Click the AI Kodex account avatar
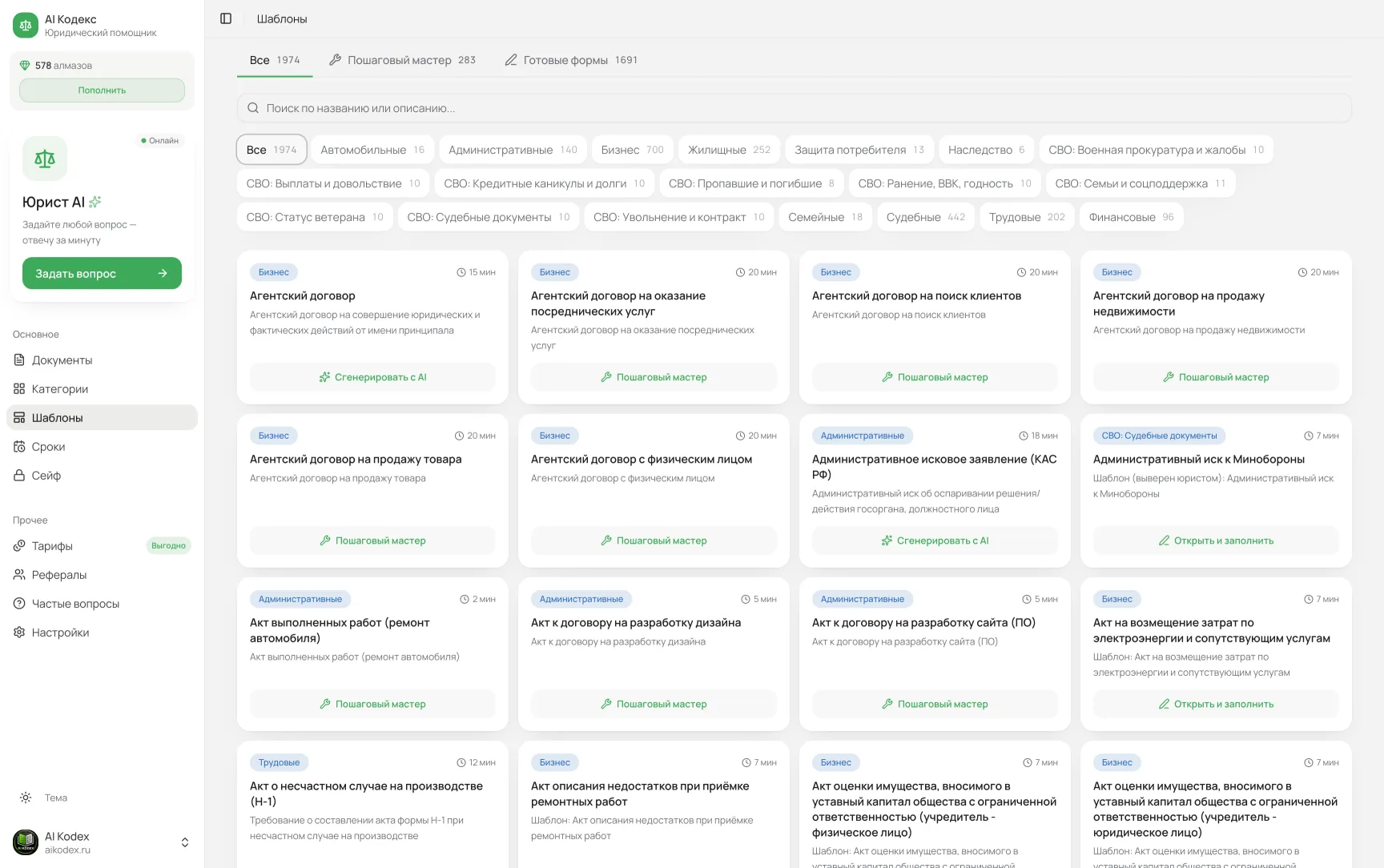1384x868 pixels. (x=26, y=842)
